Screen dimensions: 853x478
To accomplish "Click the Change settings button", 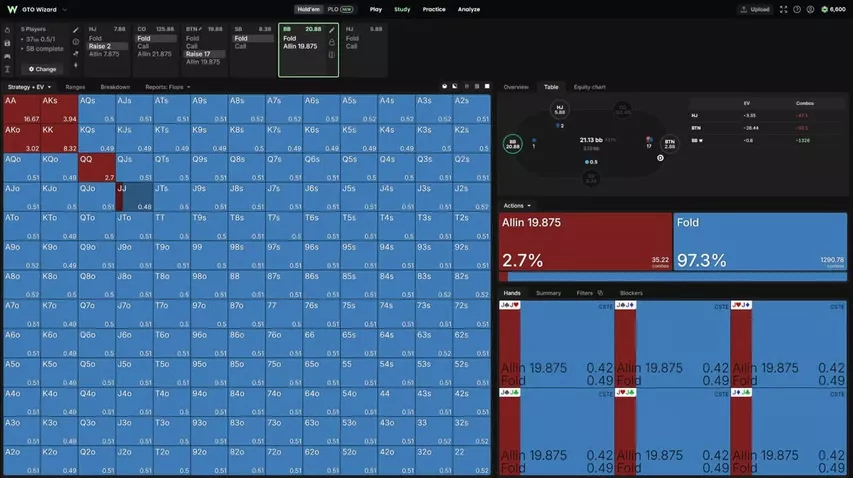I will (x=42, y=69).
